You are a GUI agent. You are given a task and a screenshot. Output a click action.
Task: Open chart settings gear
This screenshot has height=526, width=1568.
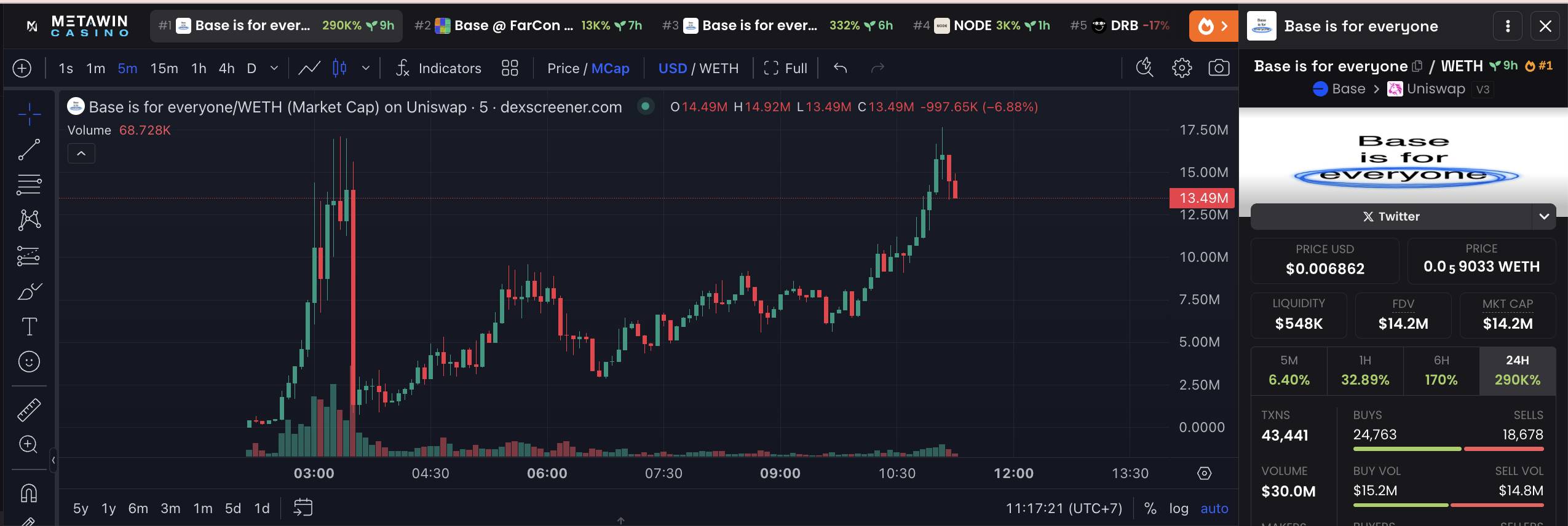1181,68
